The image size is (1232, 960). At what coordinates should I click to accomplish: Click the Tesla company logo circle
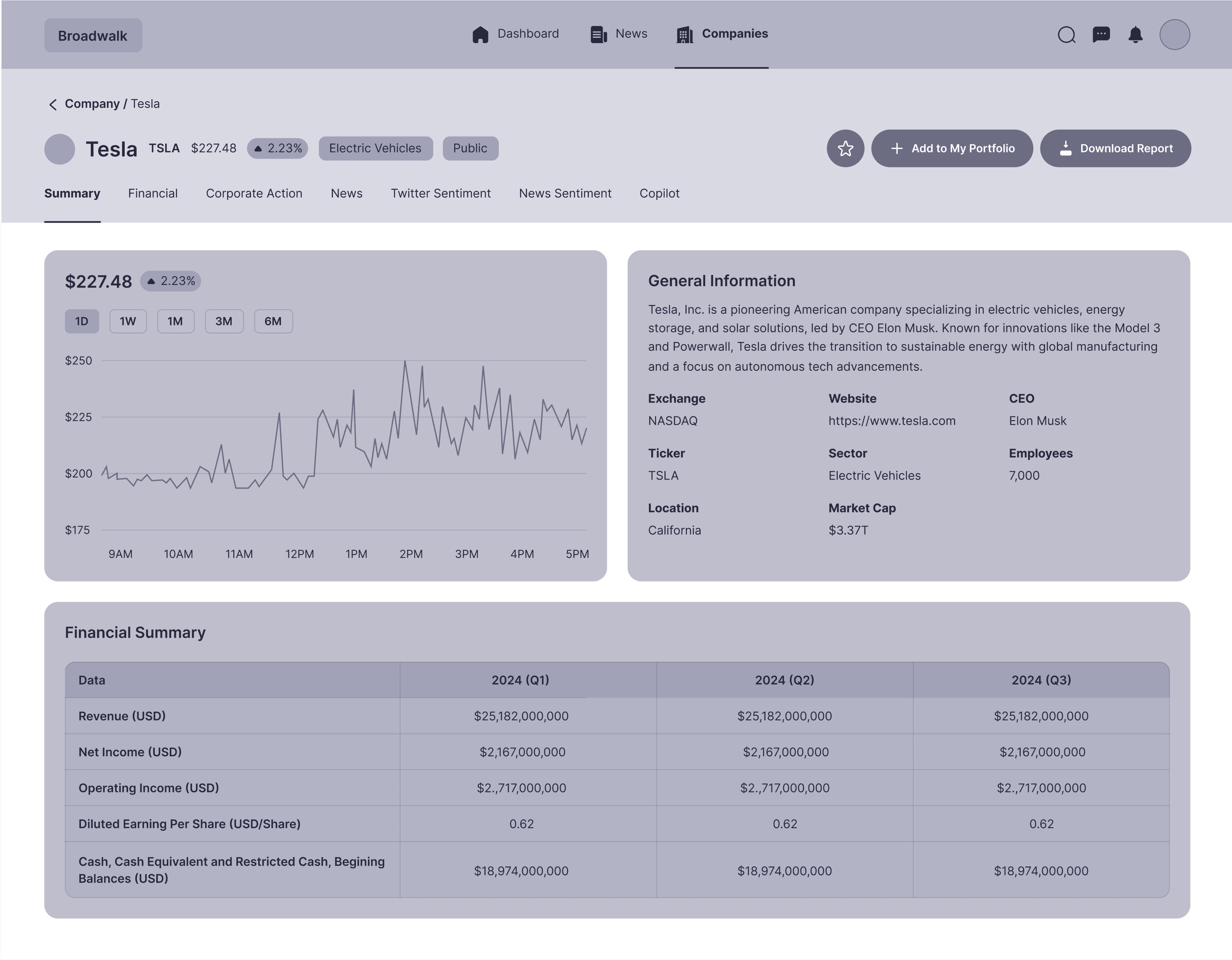tap(60, 149)
